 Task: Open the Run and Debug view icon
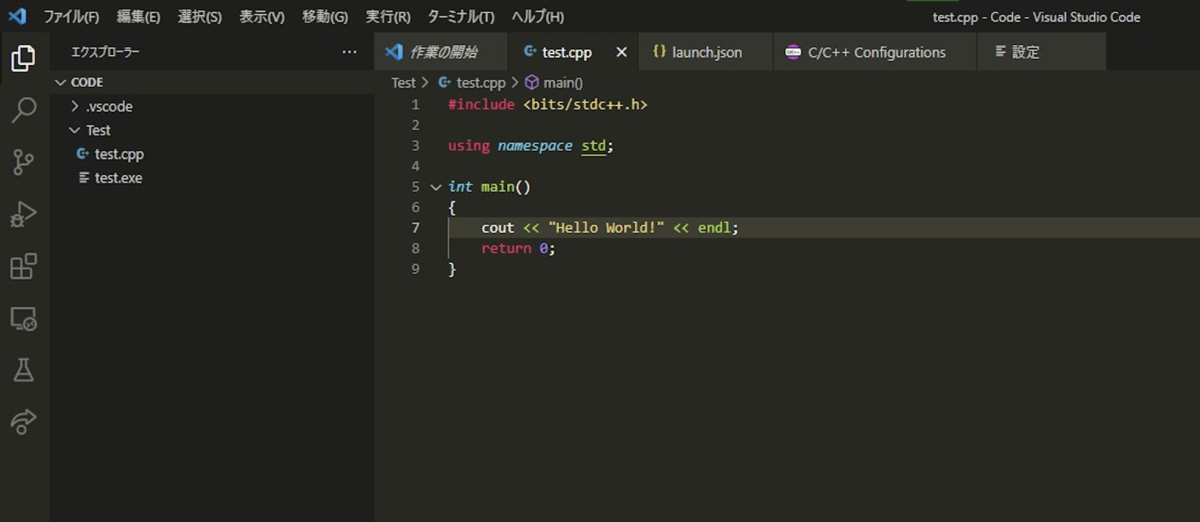pos(23,214)
